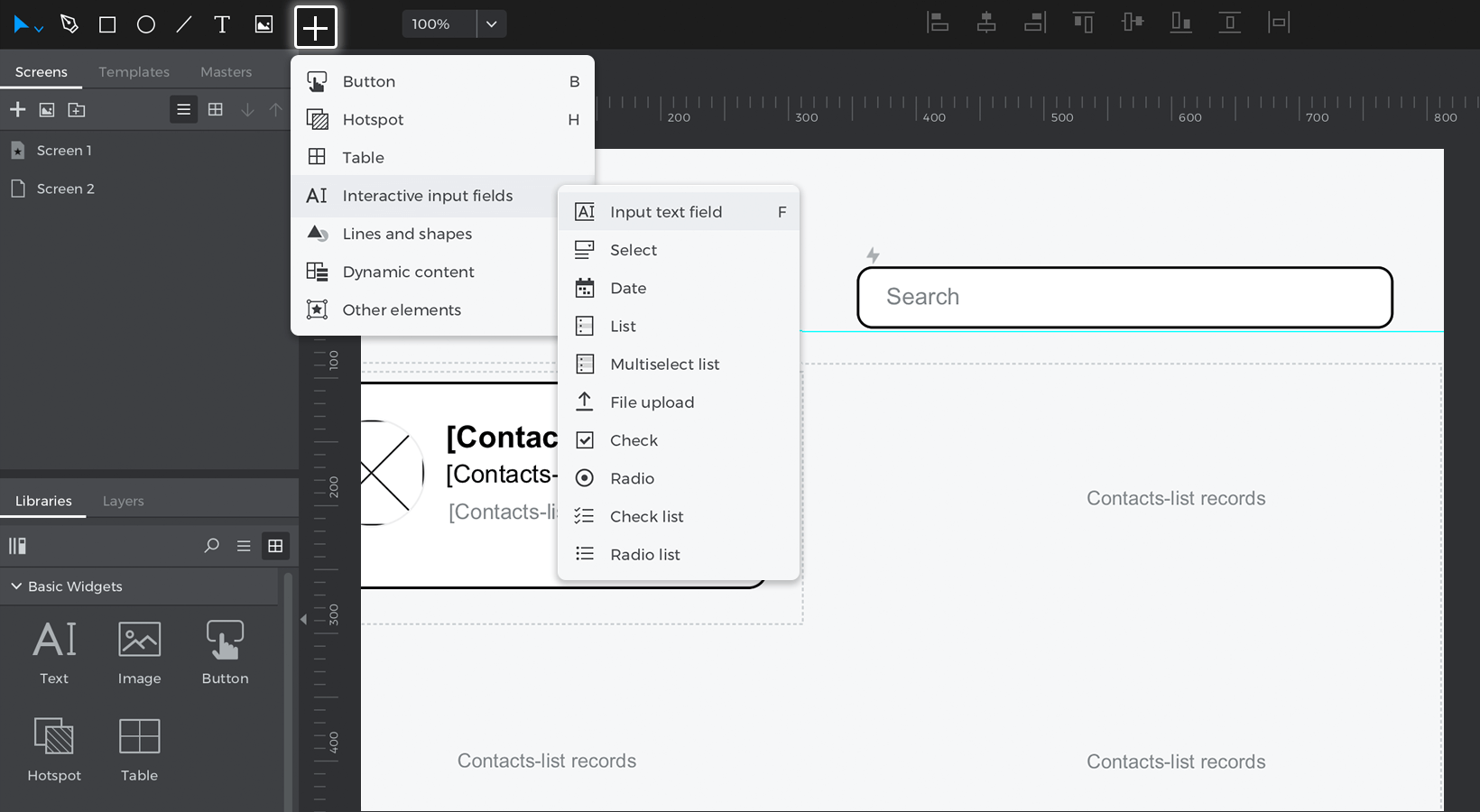Screen dimensions: 1480x812
Task: Switch library widgets to grid view
Action: 275,546
